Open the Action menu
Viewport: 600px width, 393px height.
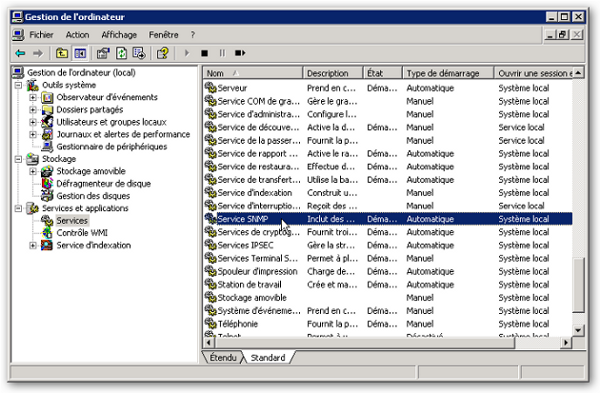[77, 35]
